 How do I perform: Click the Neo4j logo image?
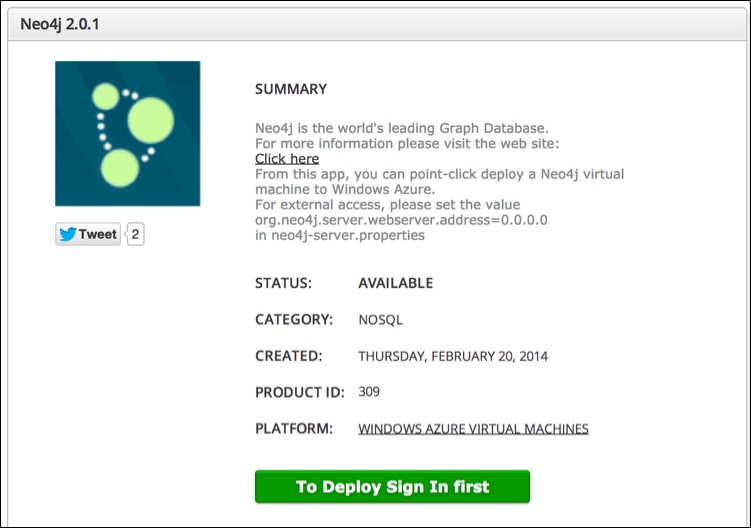coord(127,133)
